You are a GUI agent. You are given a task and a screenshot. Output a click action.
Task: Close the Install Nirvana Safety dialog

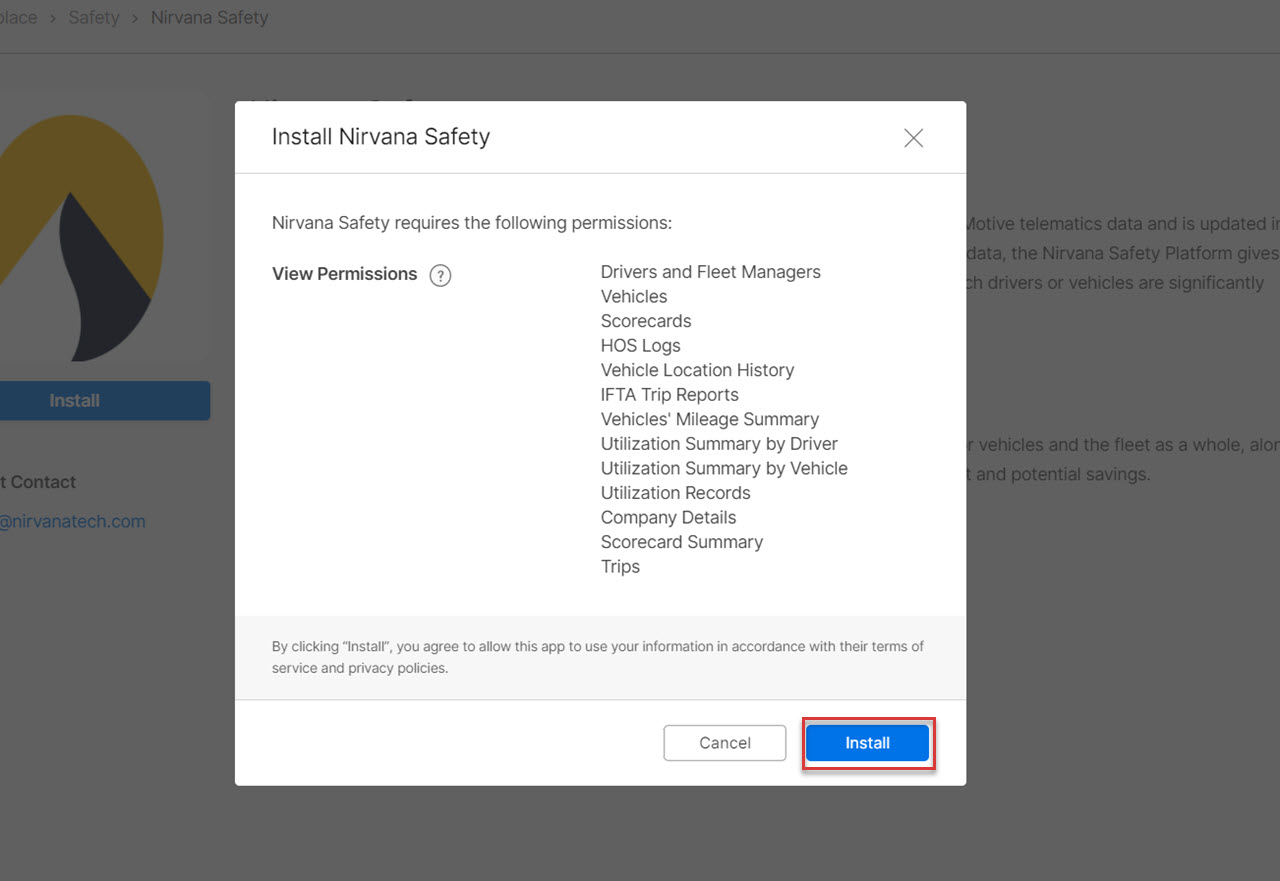coord(913,139)
